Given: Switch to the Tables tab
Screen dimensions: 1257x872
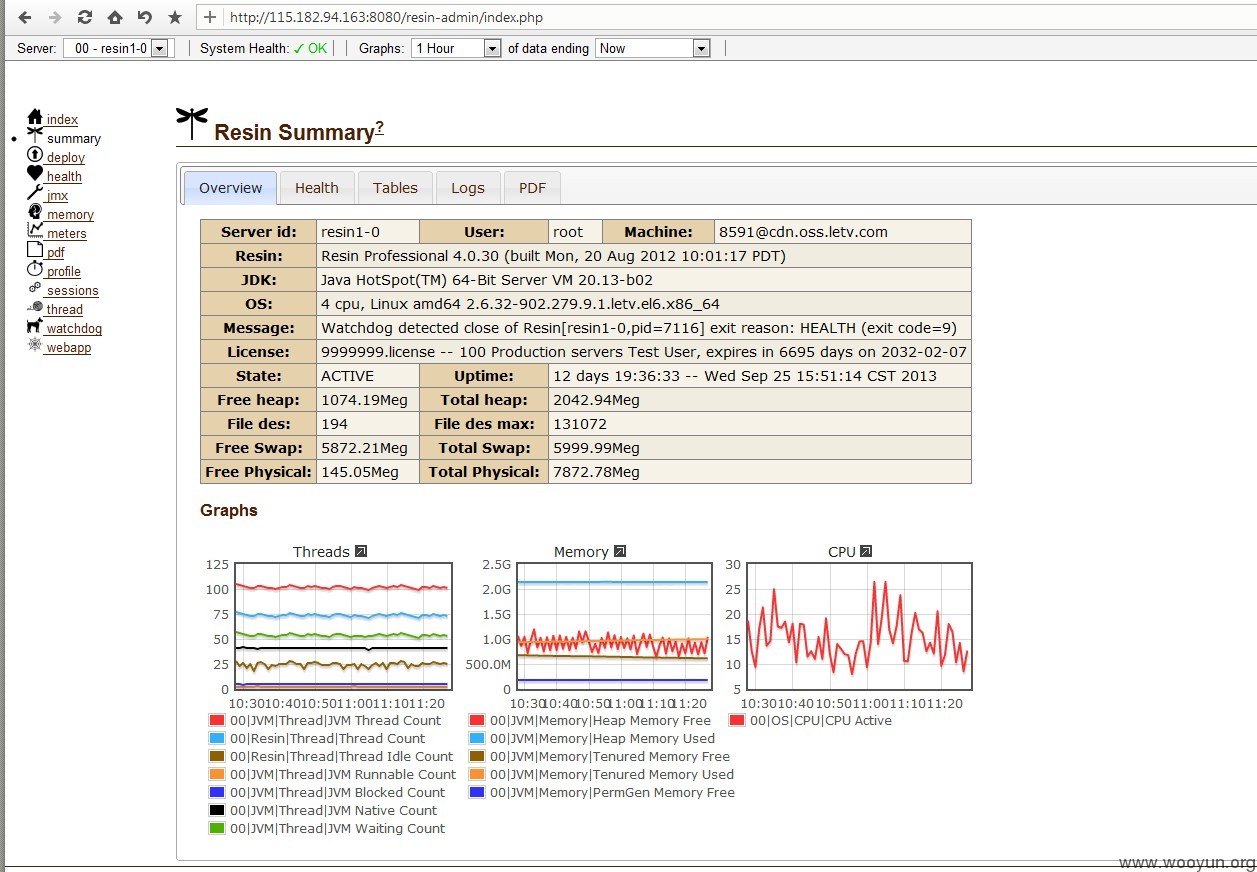Looking at the screenshot, I should tap(395, 187).
